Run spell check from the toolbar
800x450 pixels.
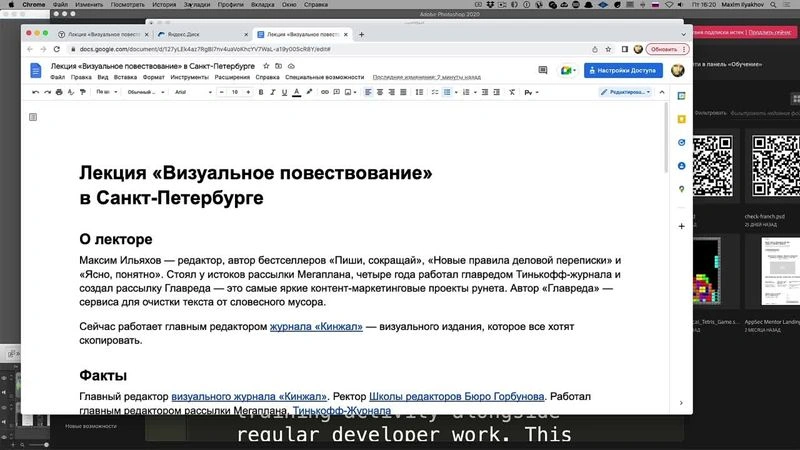(71, 92)
